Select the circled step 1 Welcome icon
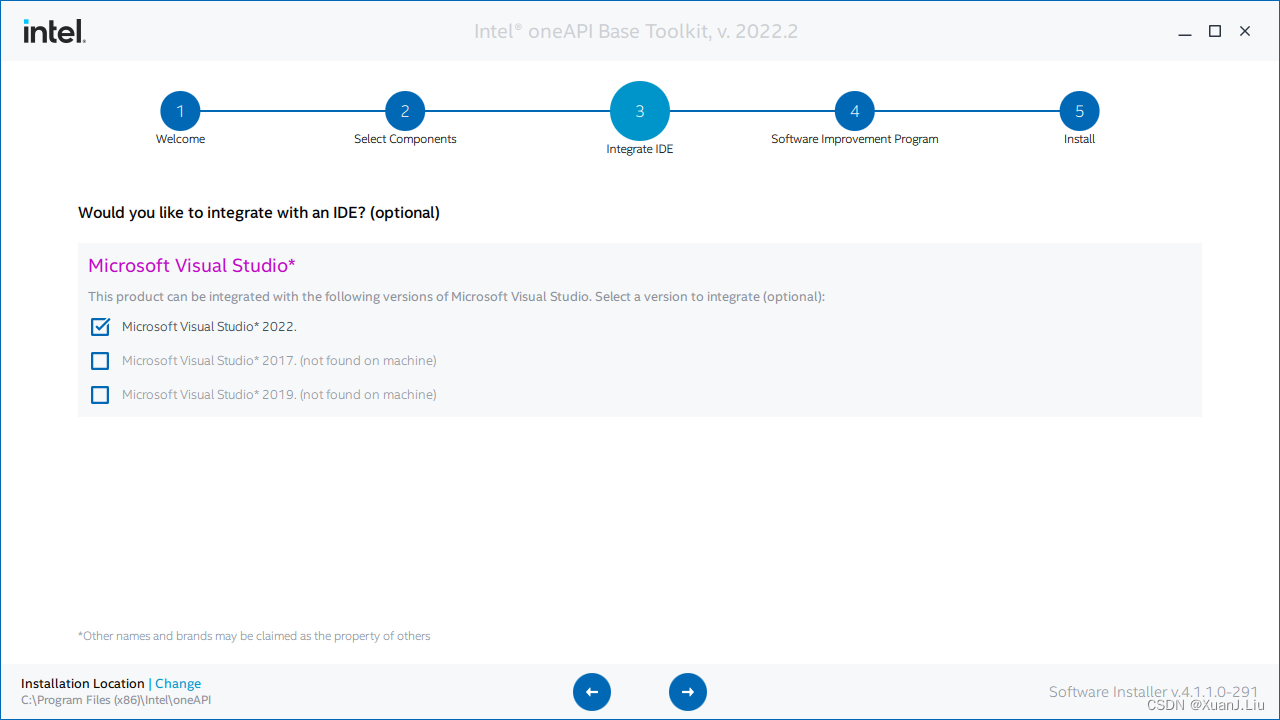Image resolution: width=1280 pixels, height=720 pixels. click(180, 111)
